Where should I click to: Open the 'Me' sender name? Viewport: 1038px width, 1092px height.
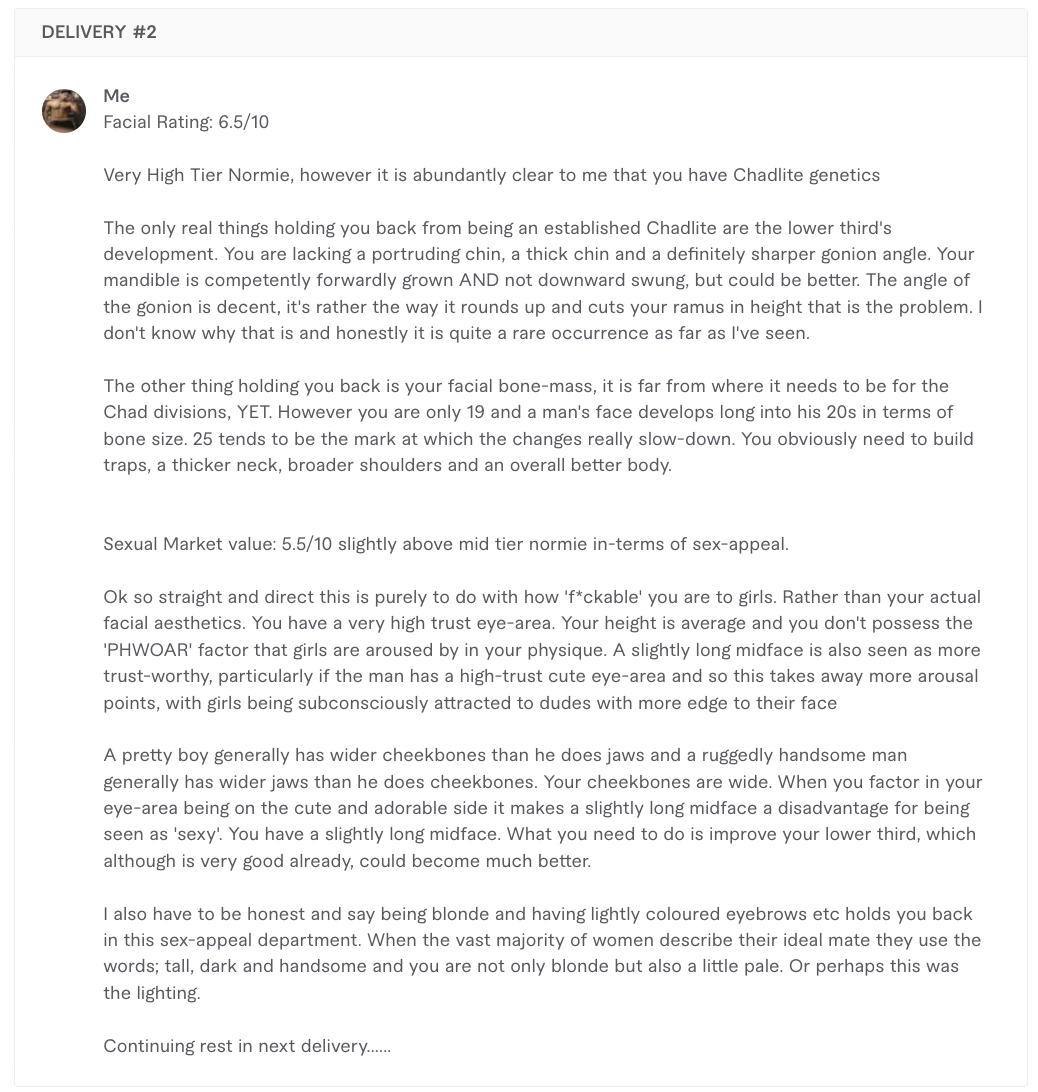116,95
